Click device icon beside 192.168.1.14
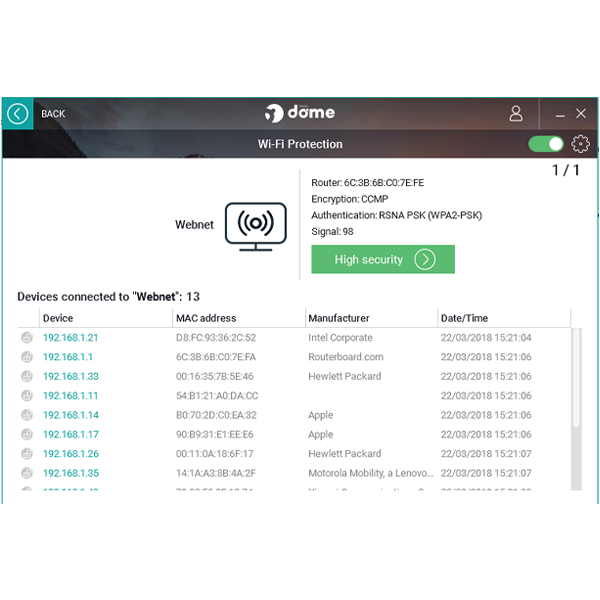 coord(27,415)
